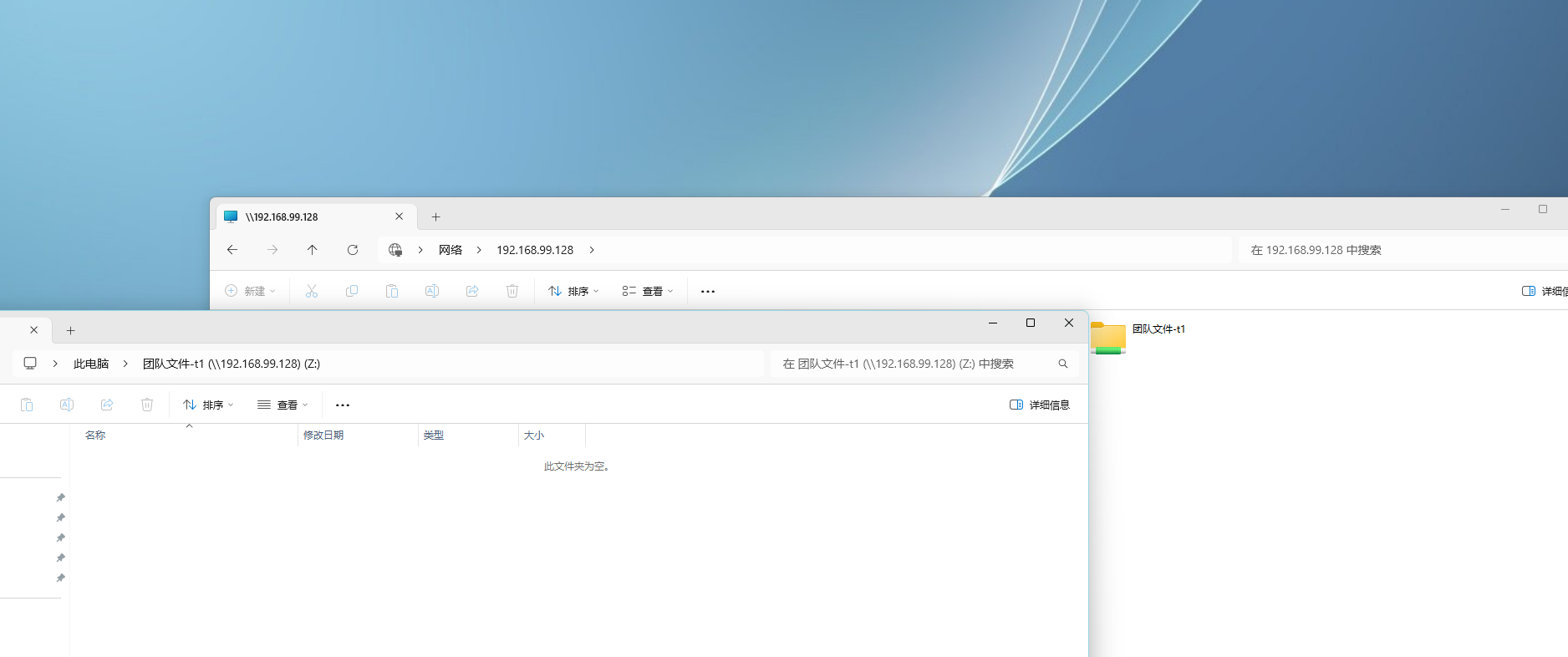Click the magnifier search icon in Z: window
The image size is (1568, 657).
(x=1063, y=364)
